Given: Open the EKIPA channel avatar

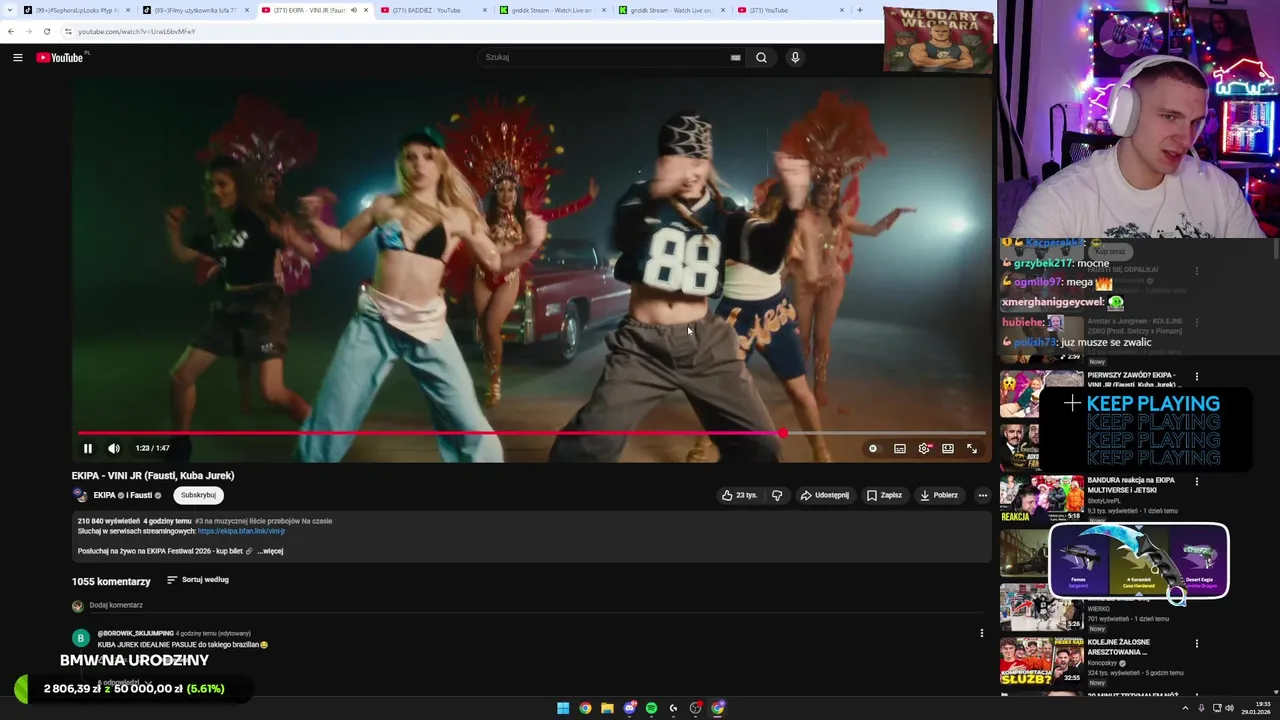Looking at the screenshot, I should [x=80, y=495].
